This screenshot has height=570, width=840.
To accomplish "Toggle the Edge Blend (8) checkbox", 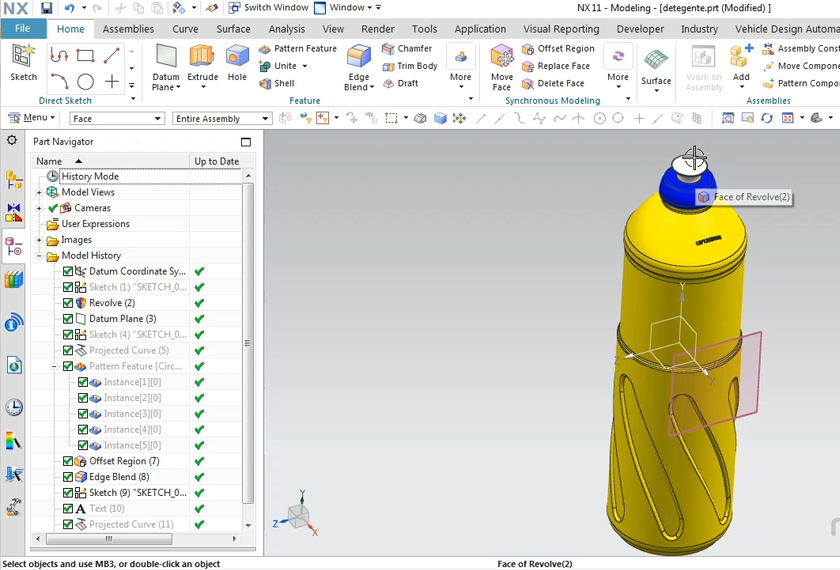I will 68,477.
